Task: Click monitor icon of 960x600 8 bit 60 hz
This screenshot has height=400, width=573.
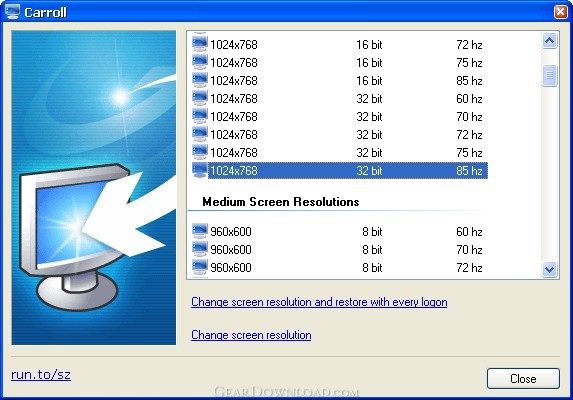Action: pos(200,231)
